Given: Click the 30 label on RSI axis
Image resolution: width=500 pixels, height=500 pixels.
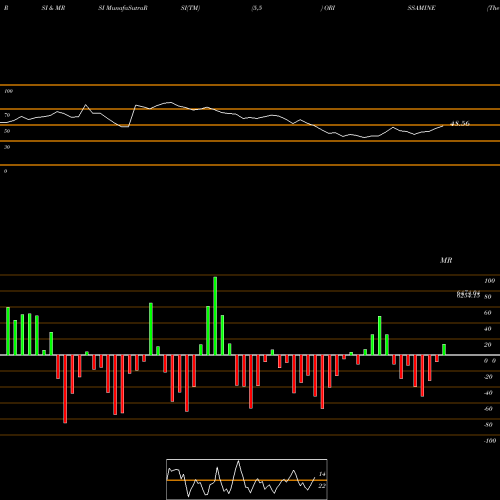Looking at the screenshot, I should pos(7,147).
